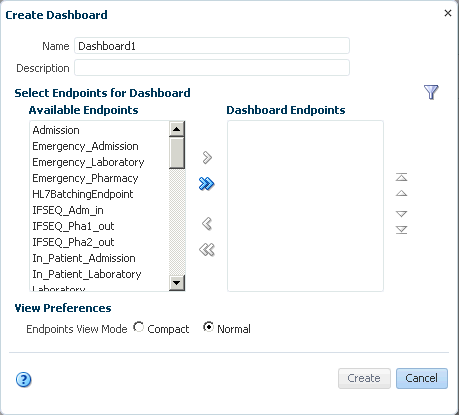
Task: Move endpoint down one position
Action: point(401,214)
